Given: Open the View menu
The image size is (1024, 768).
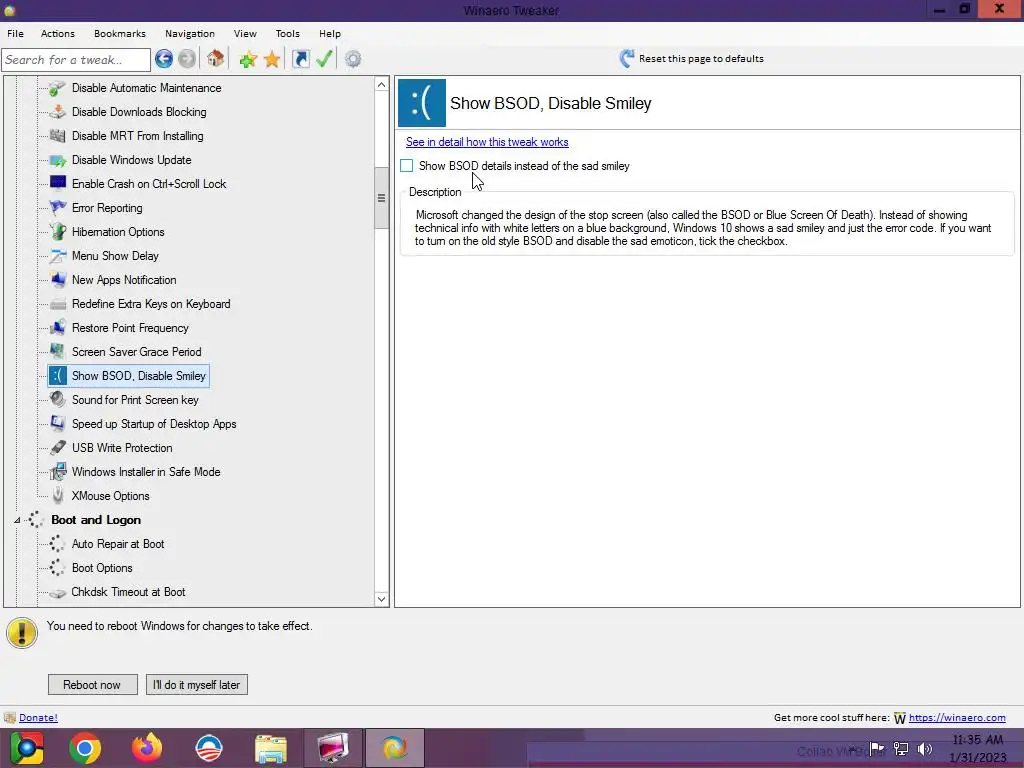Looking at the screenshot, I should click(x=245, y=33).
